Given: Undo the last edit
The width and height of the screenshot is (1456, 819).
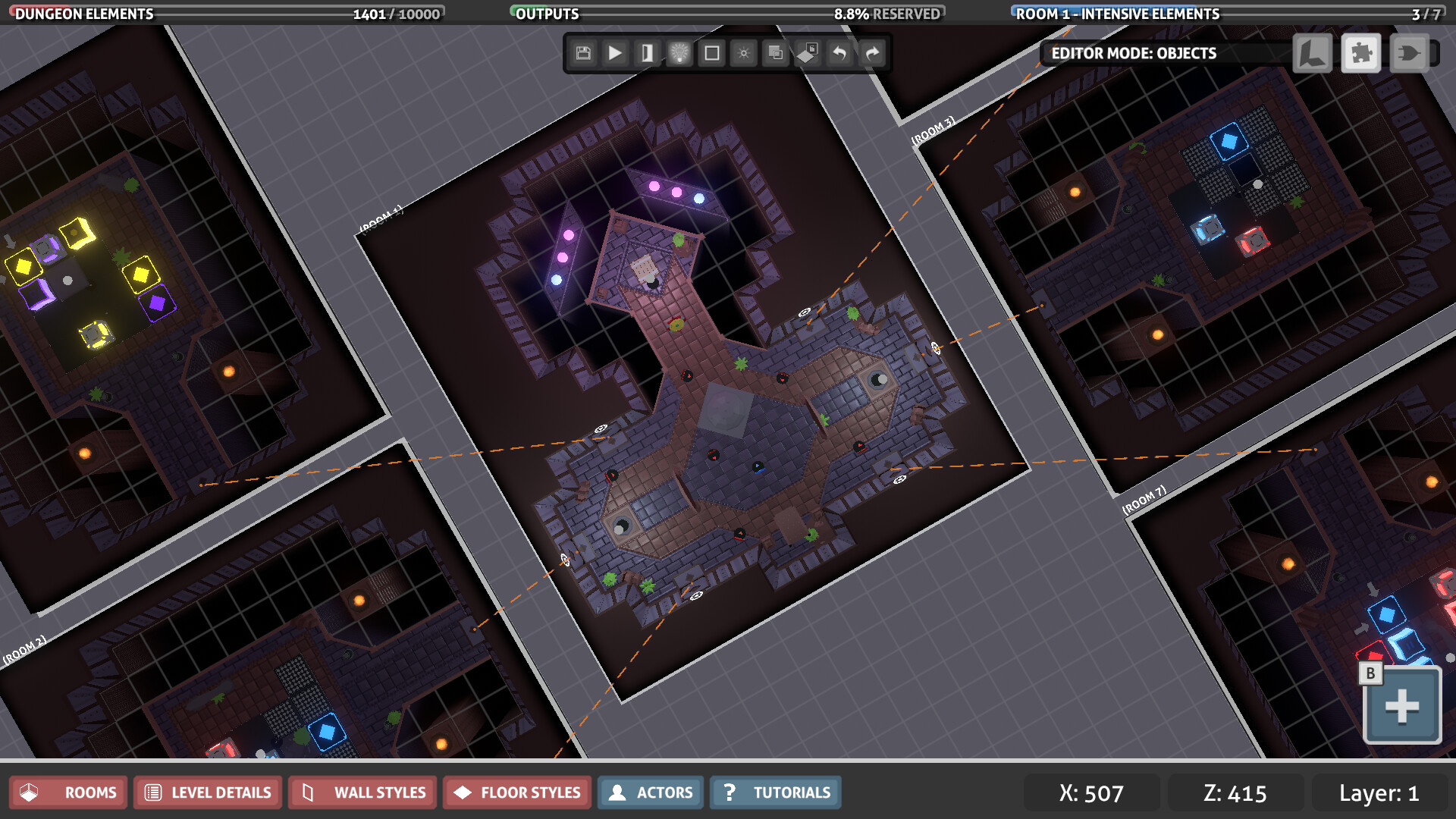Looking at the screenshot, I should [839, 53].
